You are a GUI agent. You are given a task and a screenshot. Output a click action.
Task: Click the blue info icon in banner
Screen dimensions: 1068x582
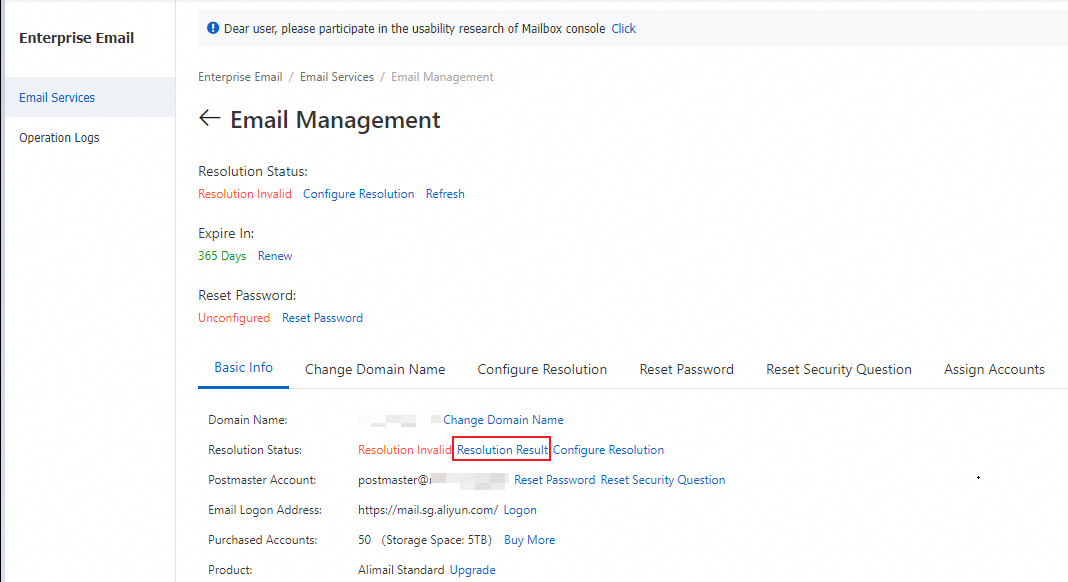(x=213, y=29)
